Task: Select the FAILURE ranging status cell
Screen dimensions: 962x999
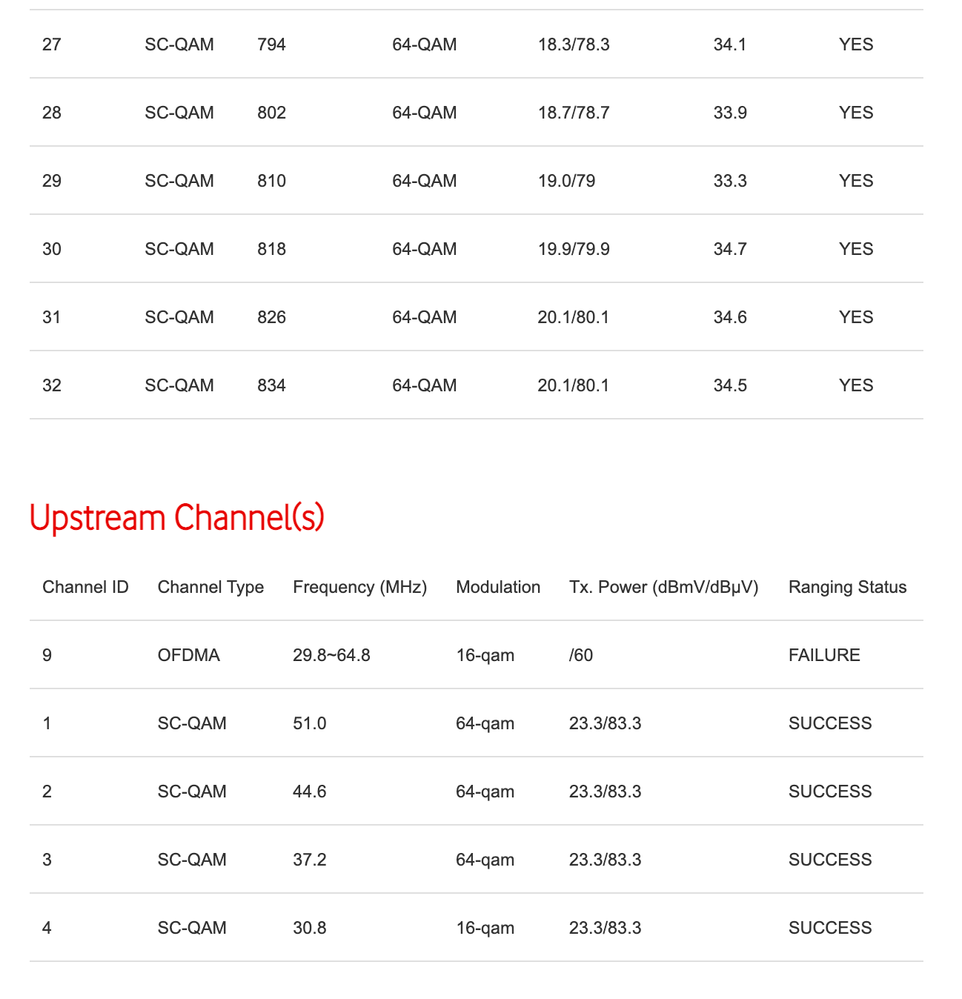Action: (824, 655)
